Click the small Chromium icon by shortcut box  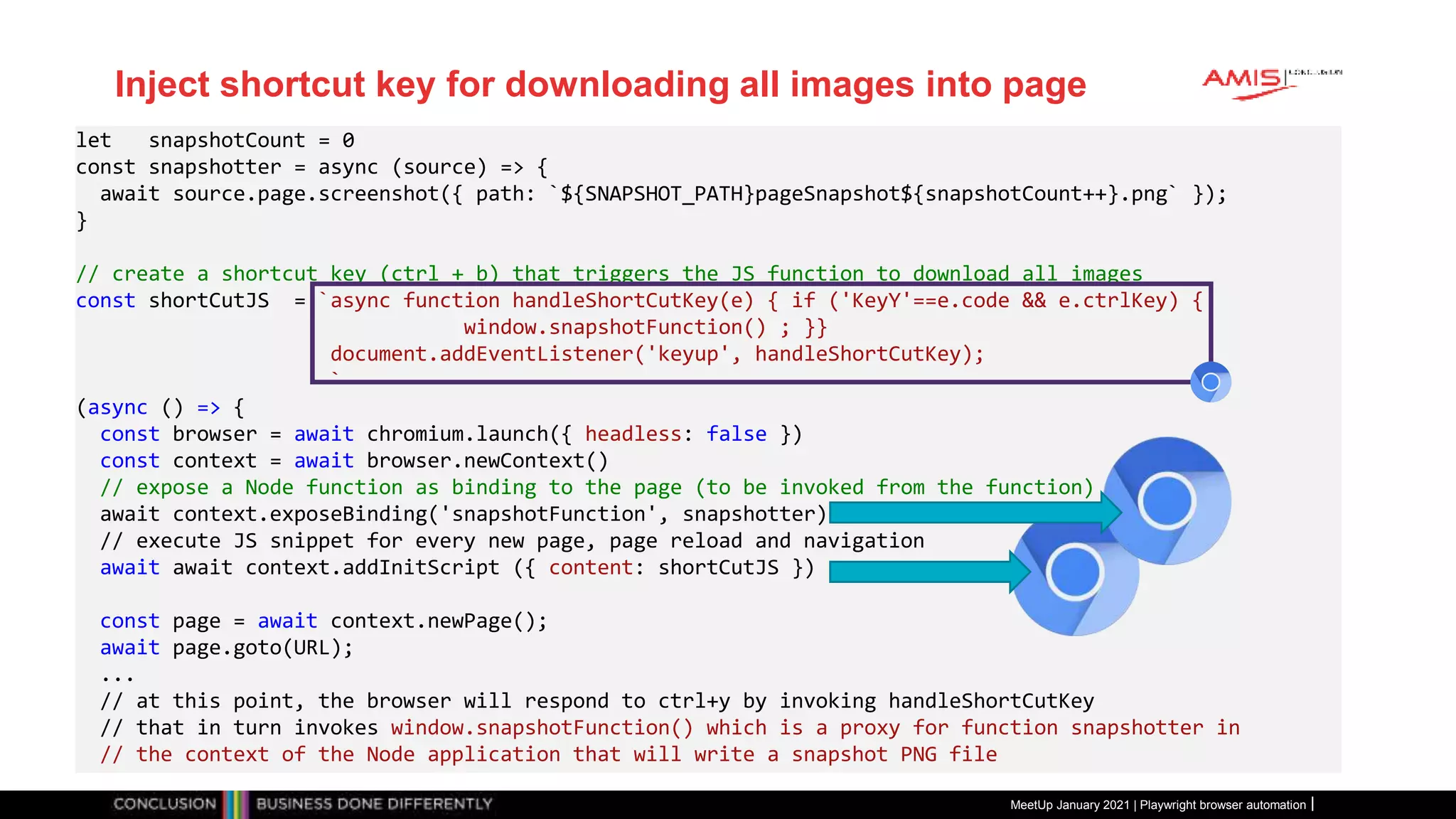click(1211, 382)
